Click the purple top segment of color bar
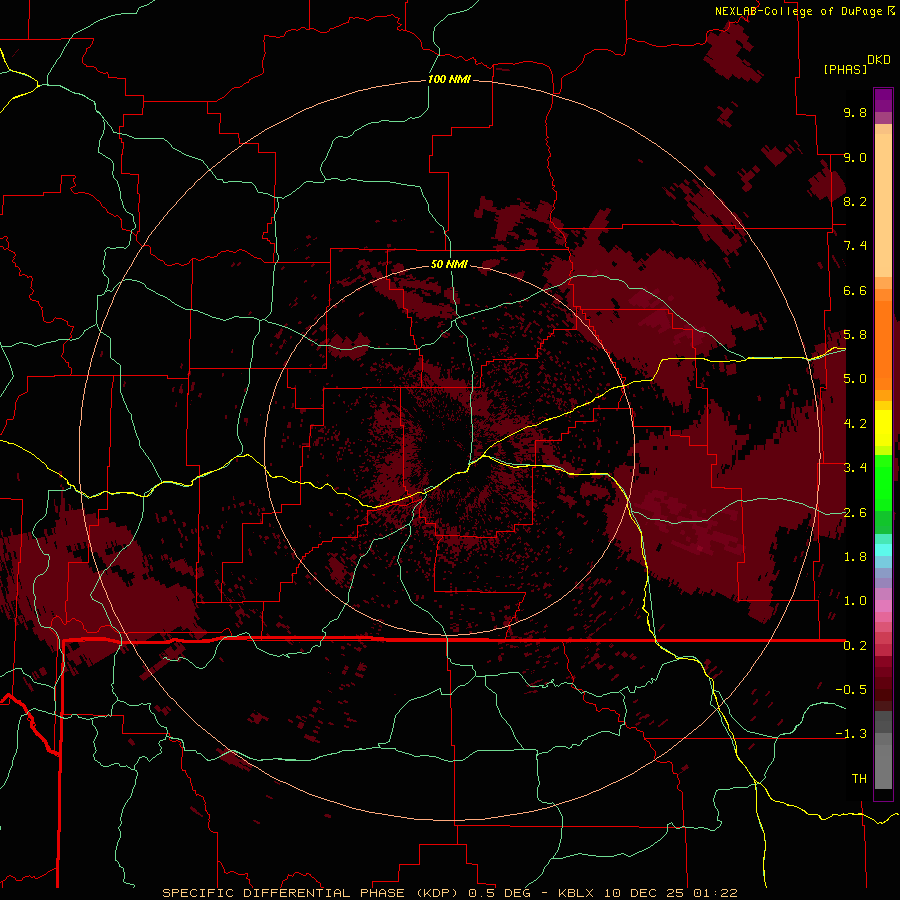The image size is (900, 900). coord(883,100)
